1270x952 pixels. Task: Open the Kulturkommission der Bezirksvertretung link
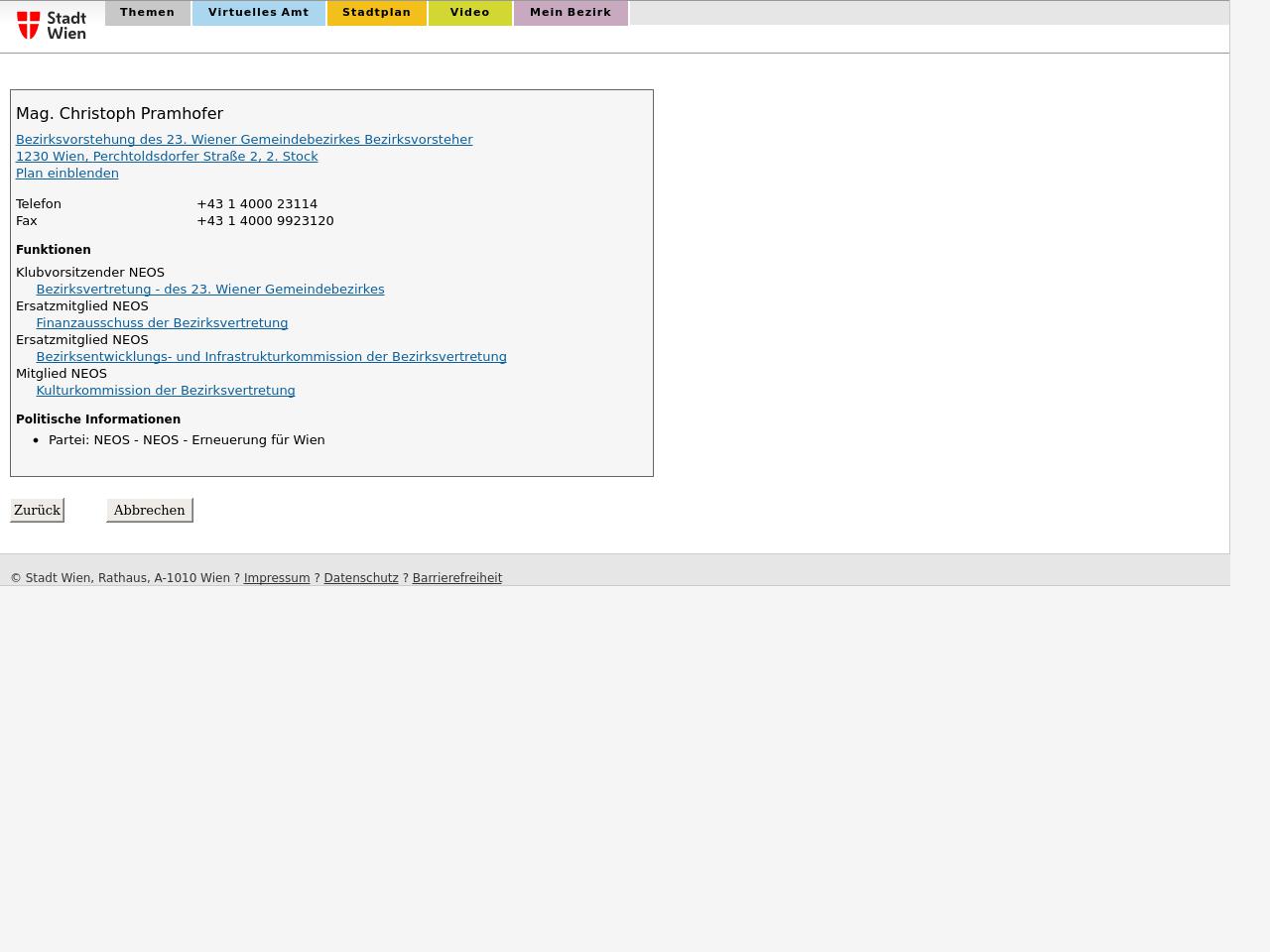point(166,391)
